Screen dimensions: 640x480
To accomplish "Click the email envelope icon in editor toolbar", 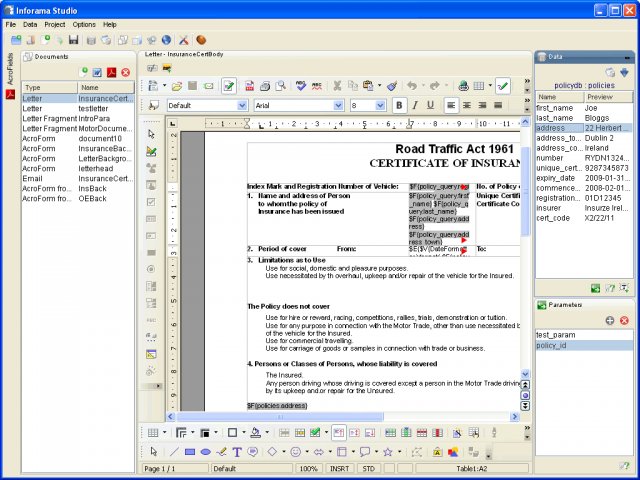I will pyautogui.click(x=209, y=86).
